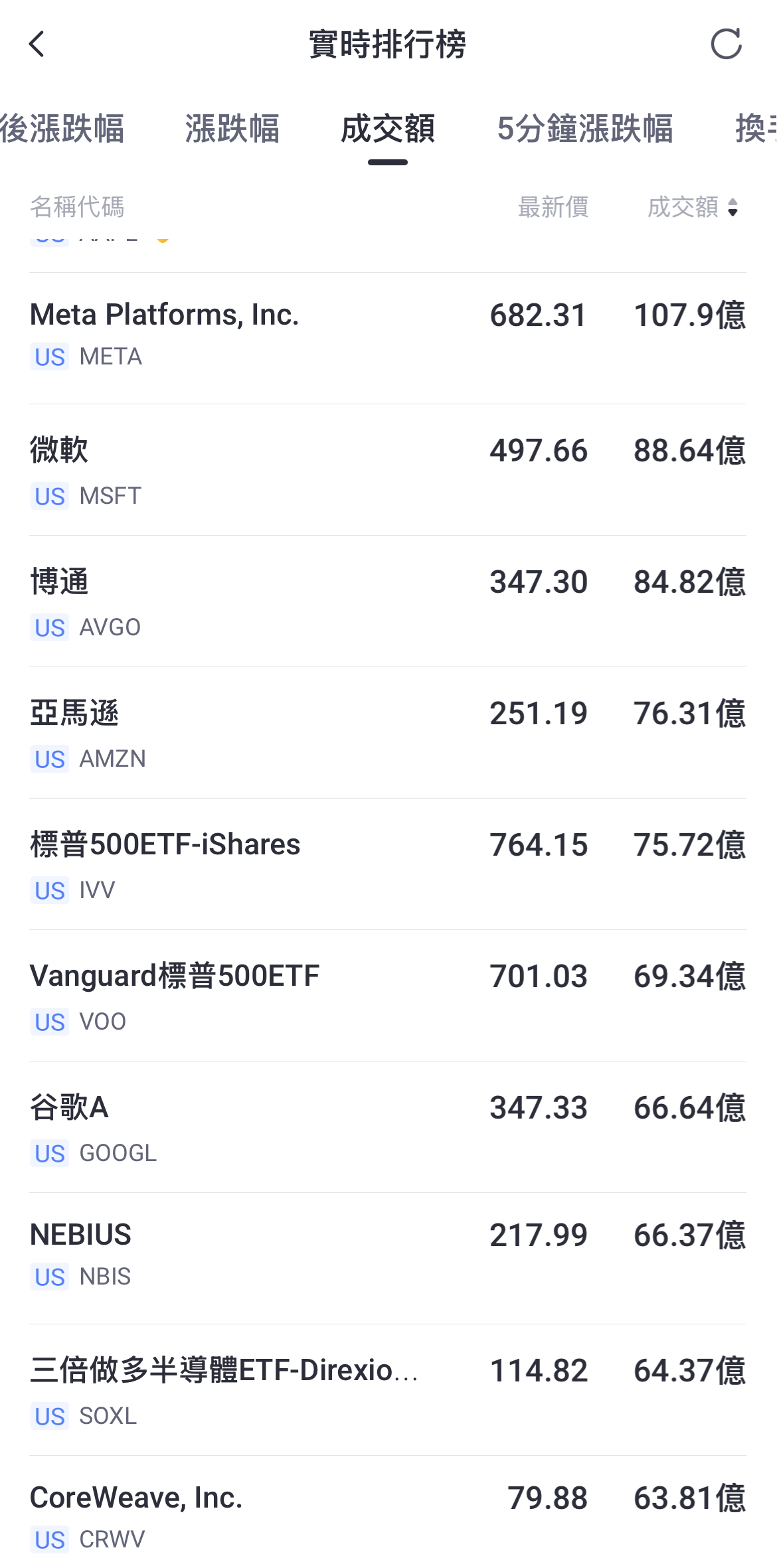Open the 亞馬遜 AMZN stock row
777x1568 pixels.
tap(388, 733)
